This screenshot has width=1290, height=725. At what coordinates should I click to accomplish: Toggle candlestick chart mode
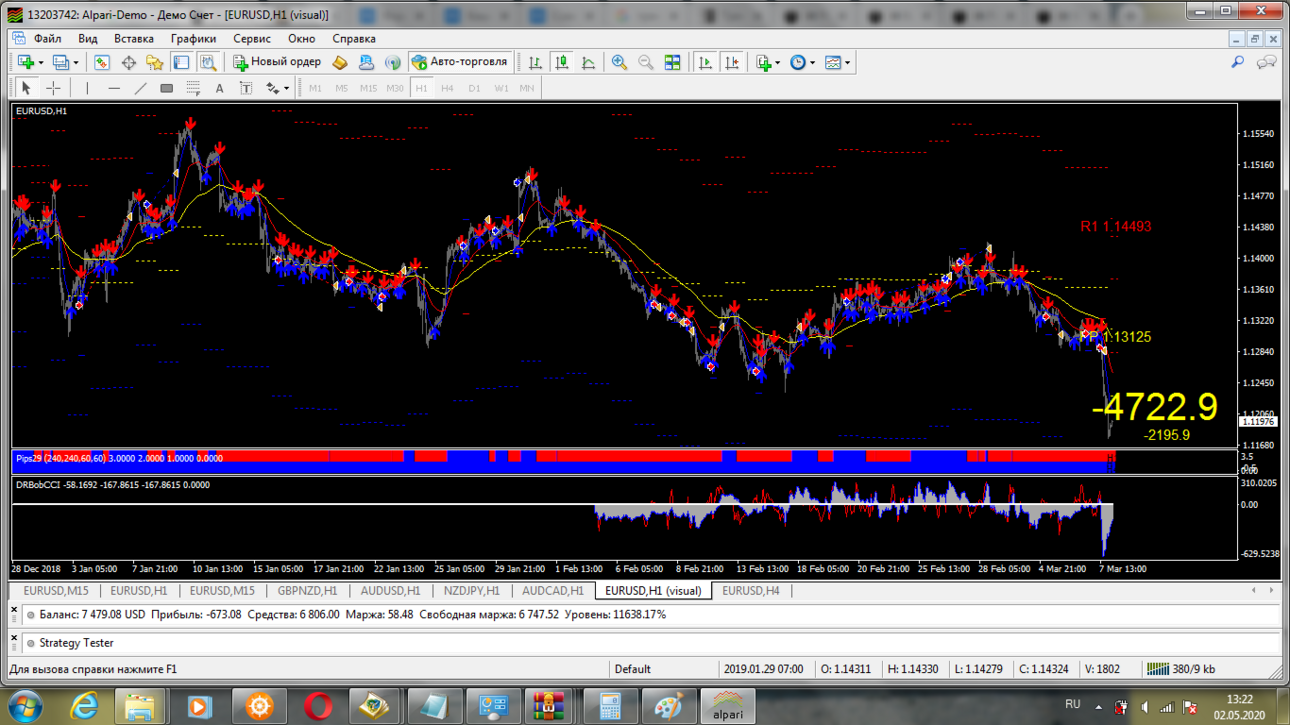tap(562, 62)
